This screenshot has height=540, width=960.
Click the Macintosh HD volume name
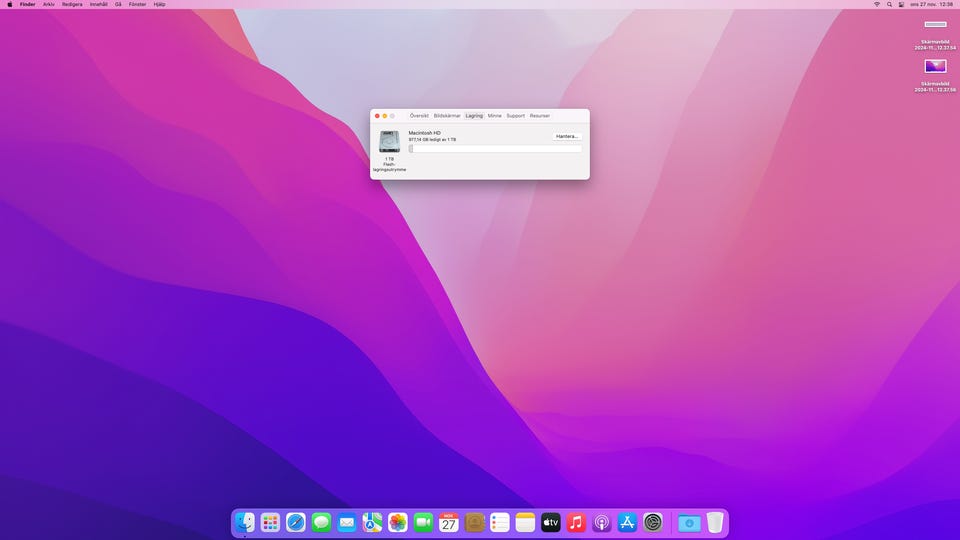click(424, 133)
